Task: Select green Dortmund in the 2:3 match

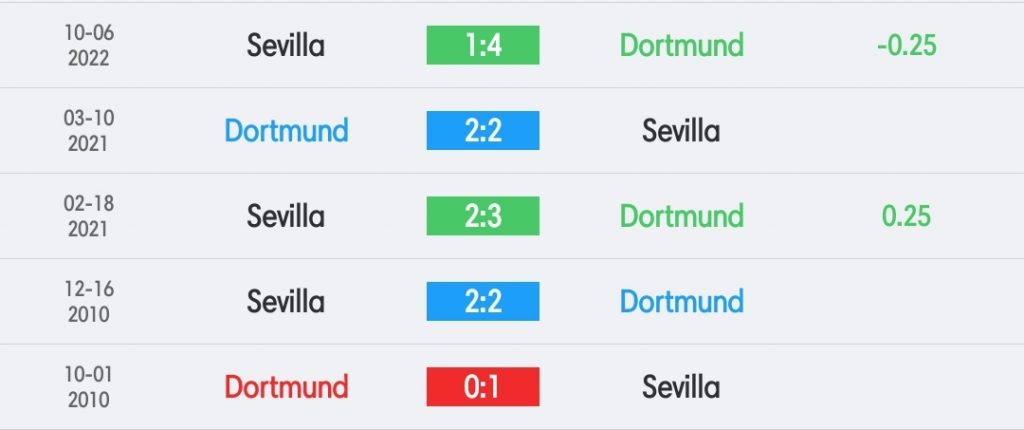Action: point(681,216)
